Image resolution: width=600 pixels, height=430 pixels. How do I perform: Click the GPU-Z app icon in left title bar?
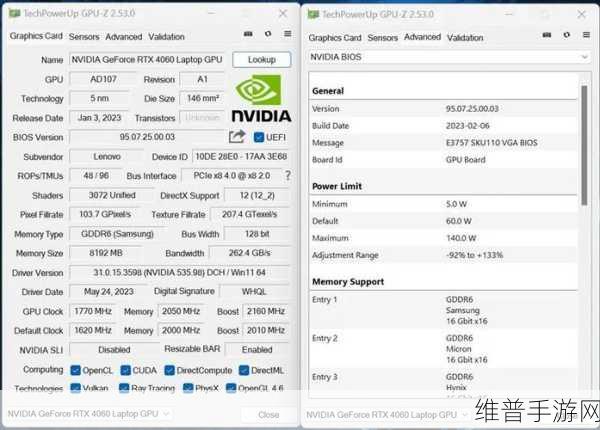(x=15, y=13)
